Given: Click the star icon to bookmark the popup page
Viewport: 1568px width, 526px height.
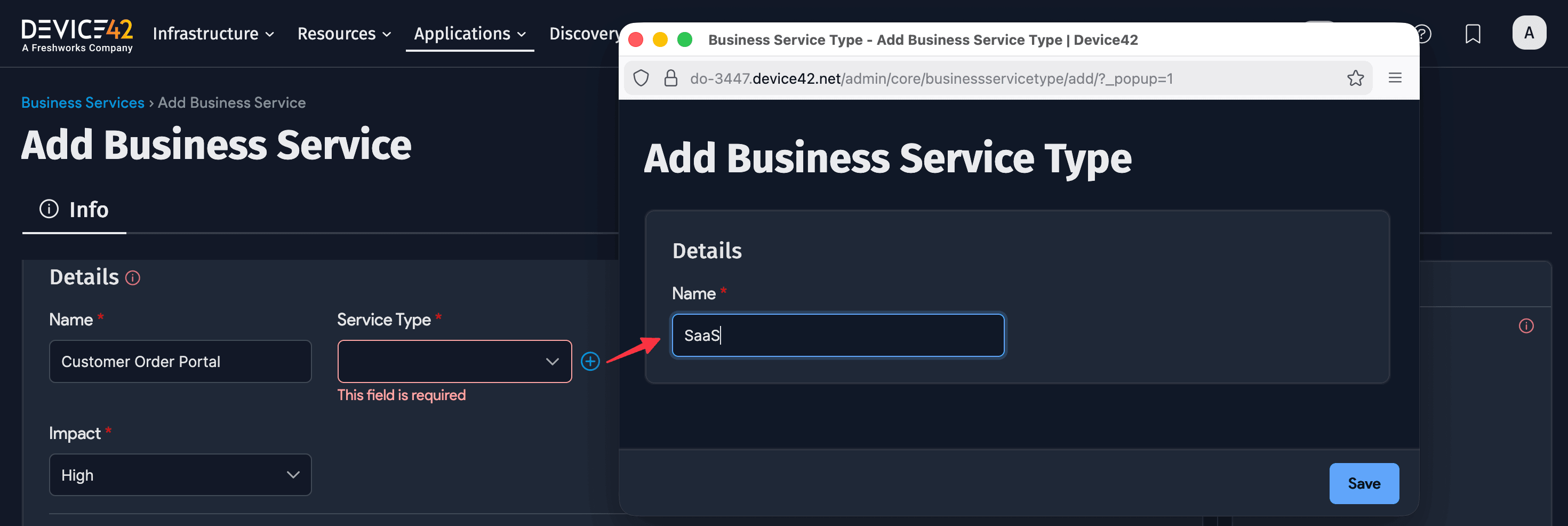Looking at the screenshot, I should [1356, 78].
